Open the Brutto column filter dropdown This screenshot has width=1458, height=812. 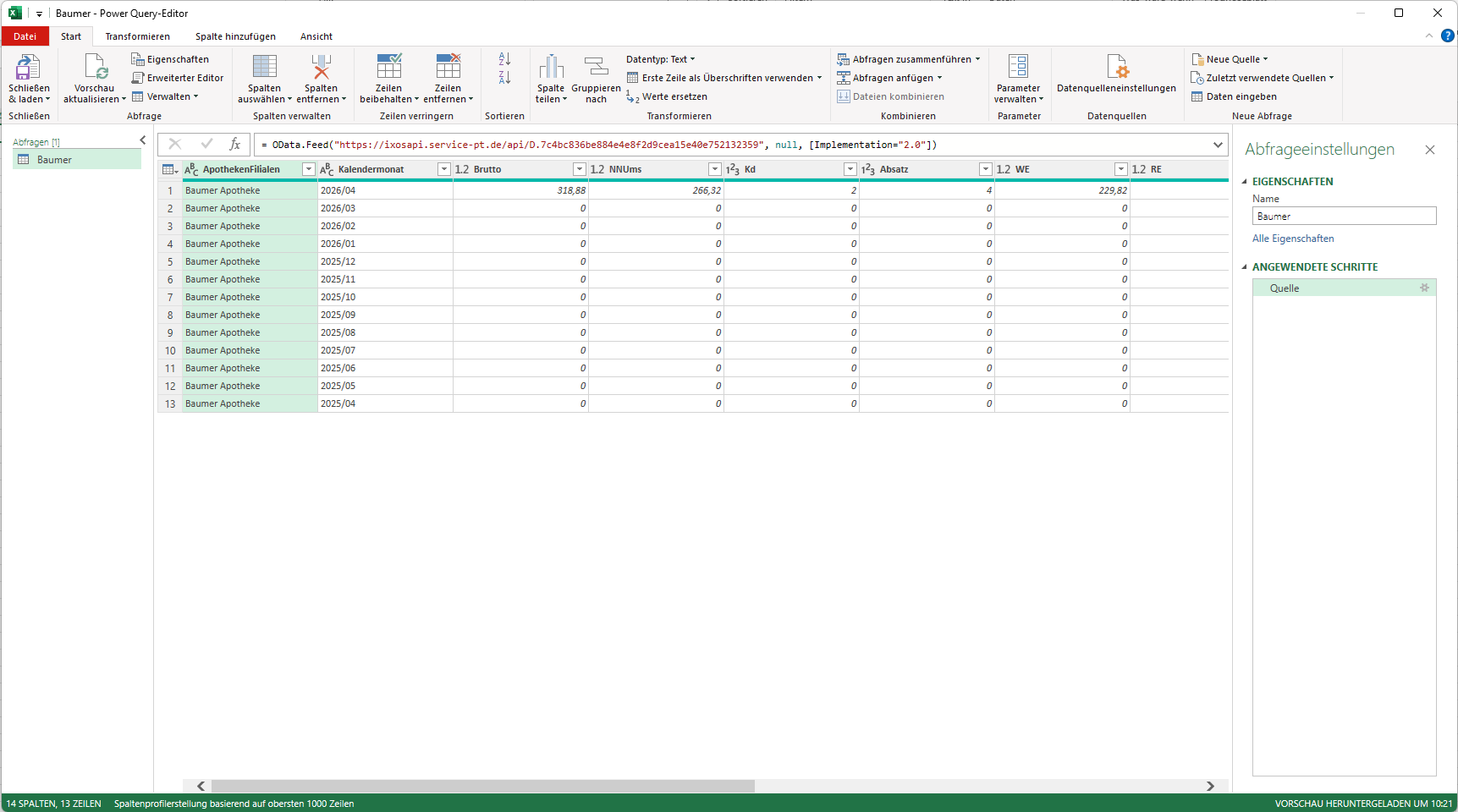pyautogui.click(x=579, y=169)
